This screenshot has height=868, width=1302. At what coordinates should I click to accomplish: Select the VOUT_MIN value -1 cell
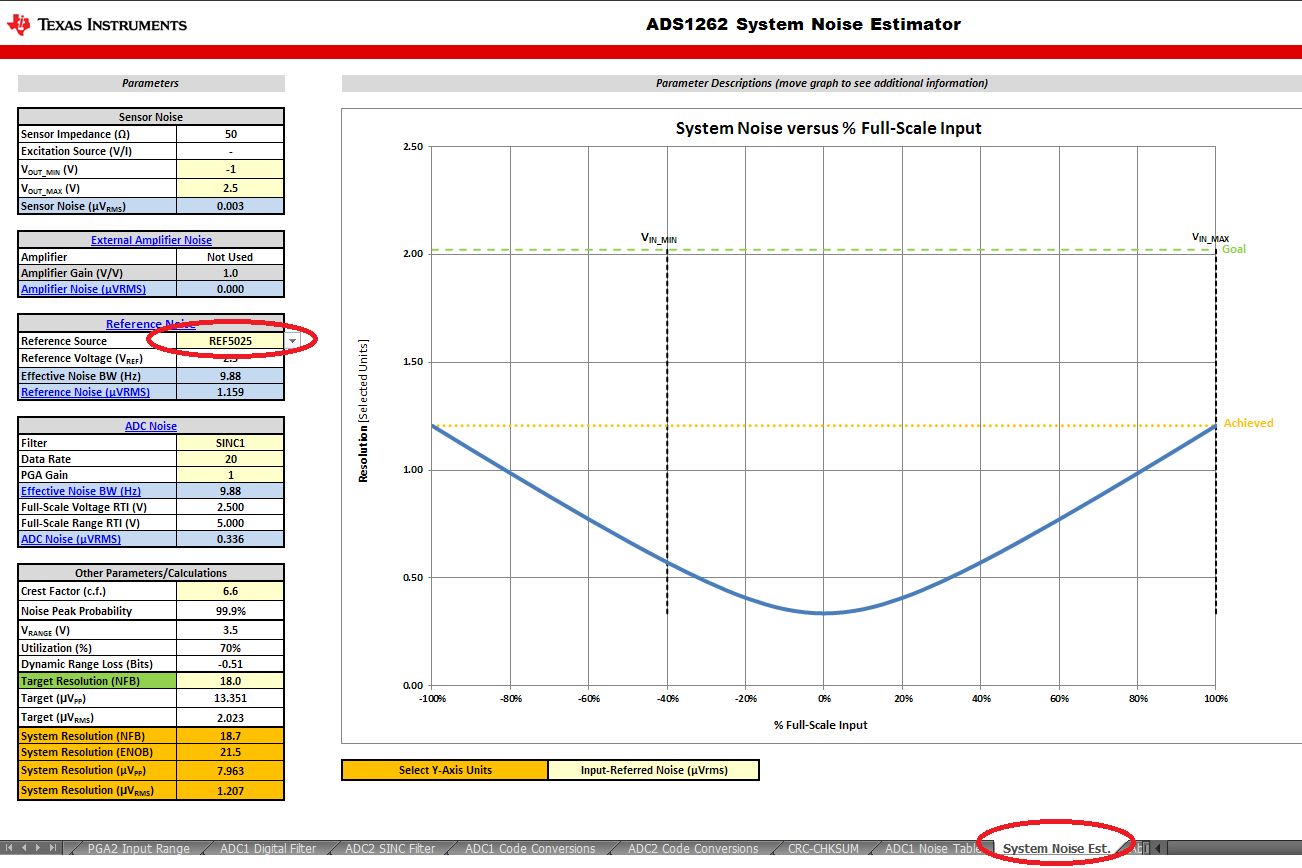230,169
